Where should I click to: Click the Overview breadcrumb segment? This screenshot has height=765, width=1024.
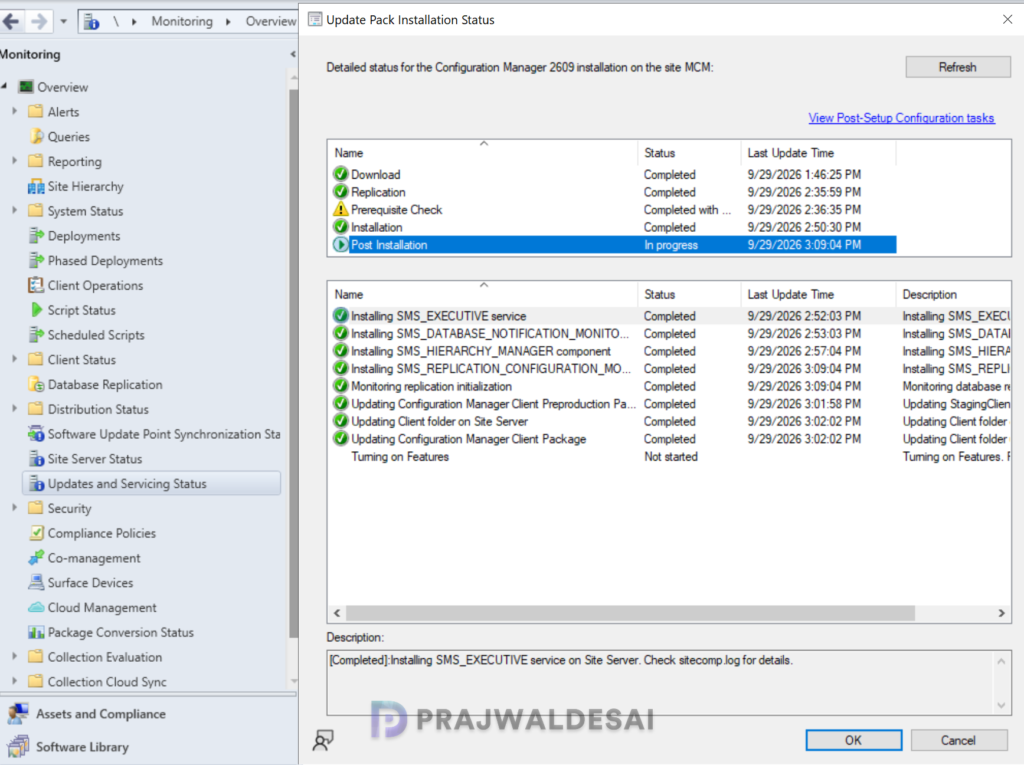(270, 21)
